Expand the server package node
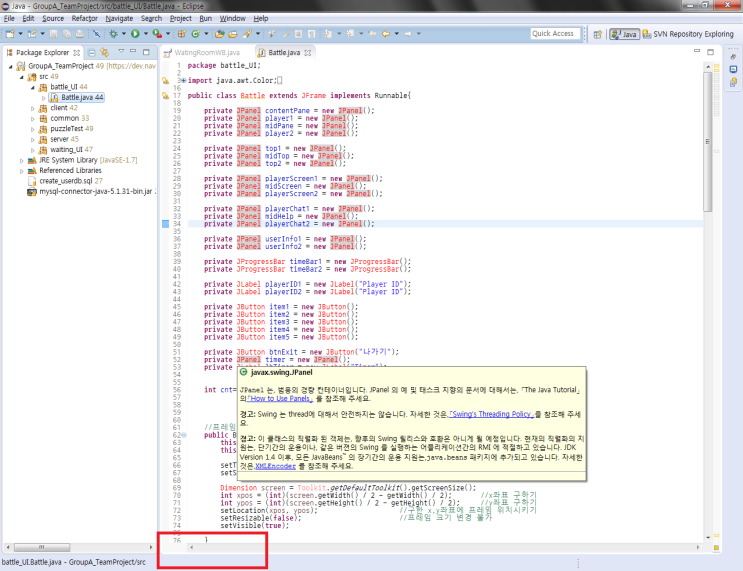 [33, 140]
